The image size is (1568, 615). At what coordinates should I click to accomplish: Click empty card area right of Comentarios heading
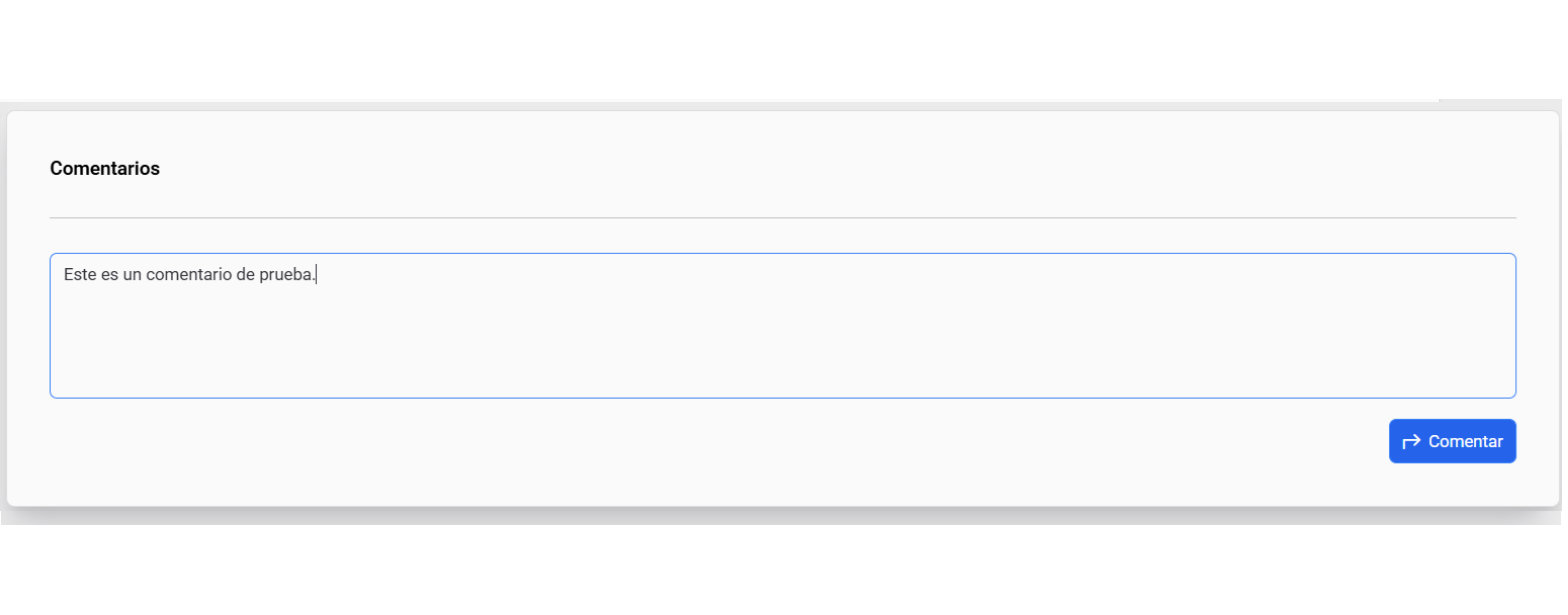(800, 168)
